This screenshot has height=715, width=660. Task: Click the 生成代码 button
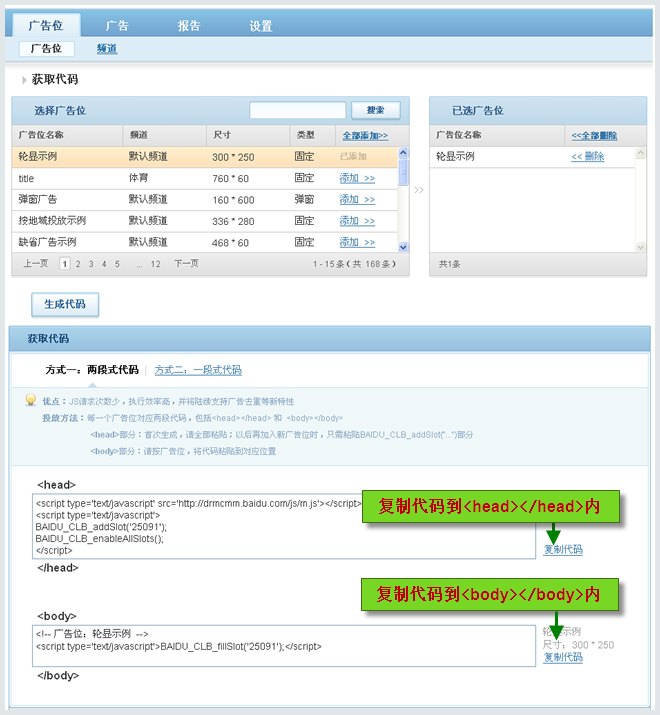[x=65, y=304]
